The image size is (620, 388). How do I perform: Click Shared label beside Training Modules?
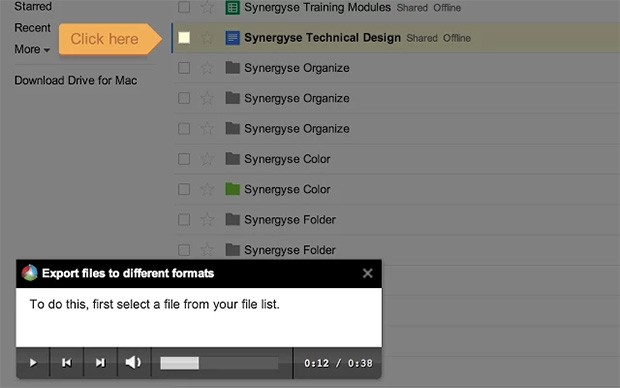tap(412, 8)
